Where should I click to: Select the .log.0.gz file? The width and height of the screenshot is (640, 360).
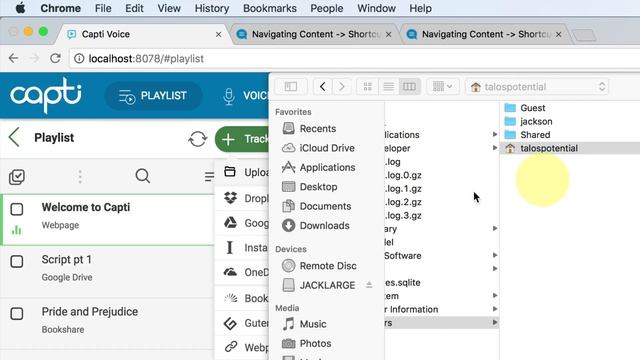[x=404, y=175]
